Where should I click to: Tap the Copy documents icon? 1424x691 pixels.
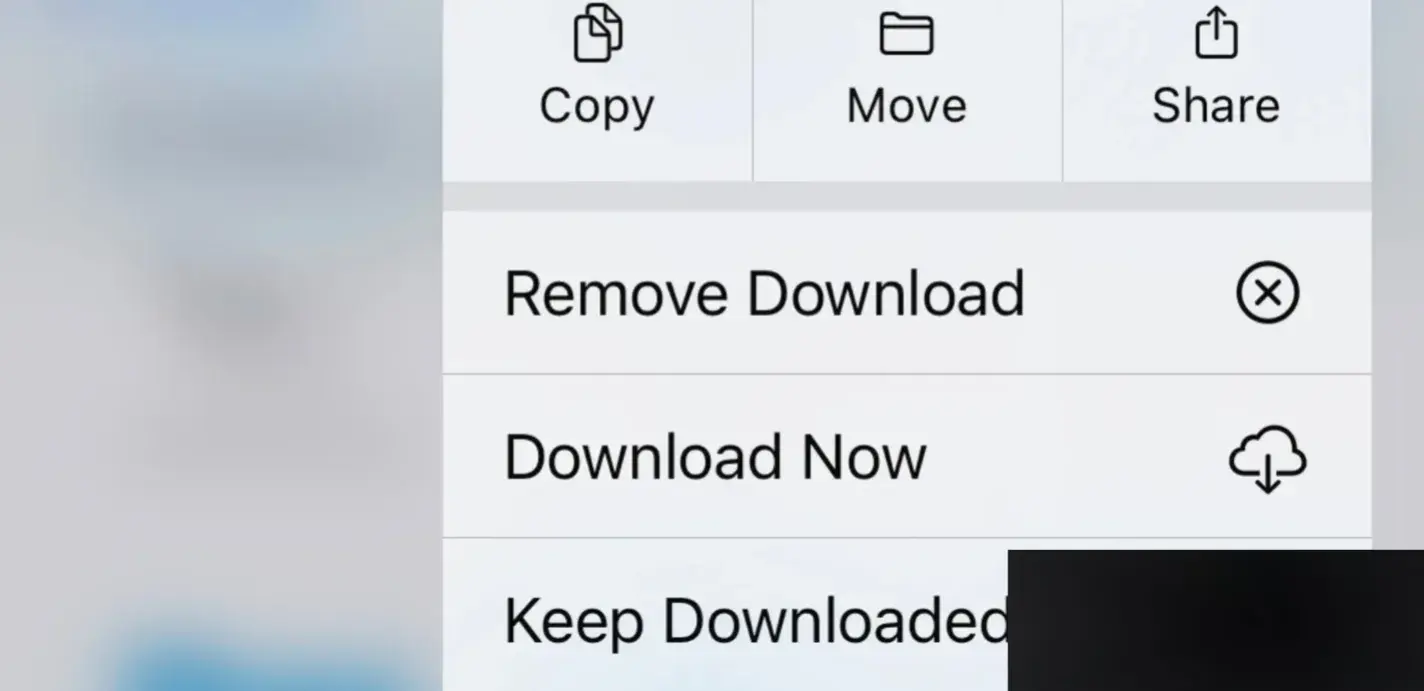tap(598, 33)
